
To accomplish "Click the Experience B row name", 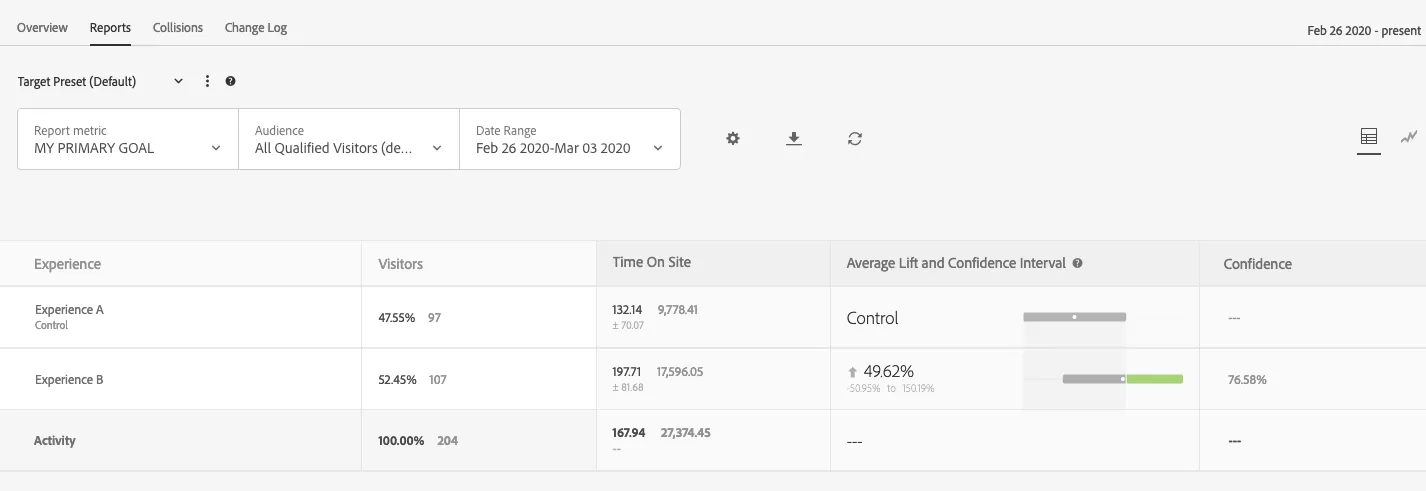I will pyautogui.click(x=69, y=380).
